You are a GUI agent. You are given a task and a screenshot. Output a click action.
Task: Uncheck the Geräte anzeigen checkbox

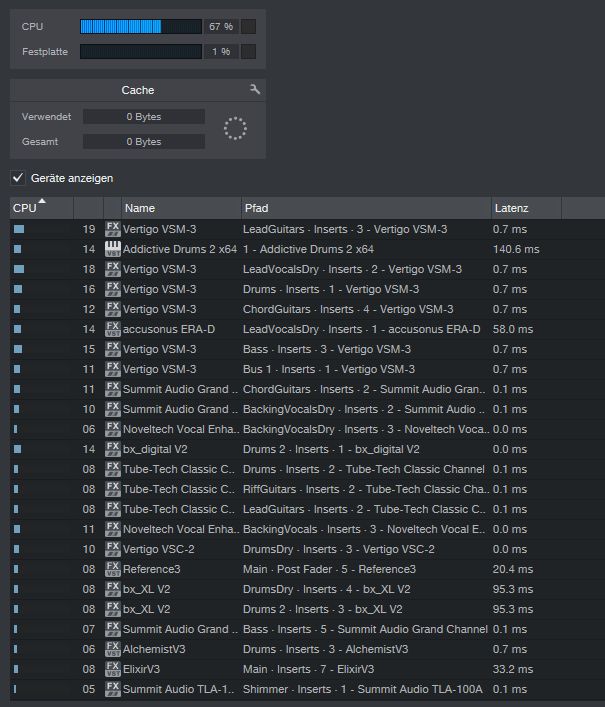[18, 178]
